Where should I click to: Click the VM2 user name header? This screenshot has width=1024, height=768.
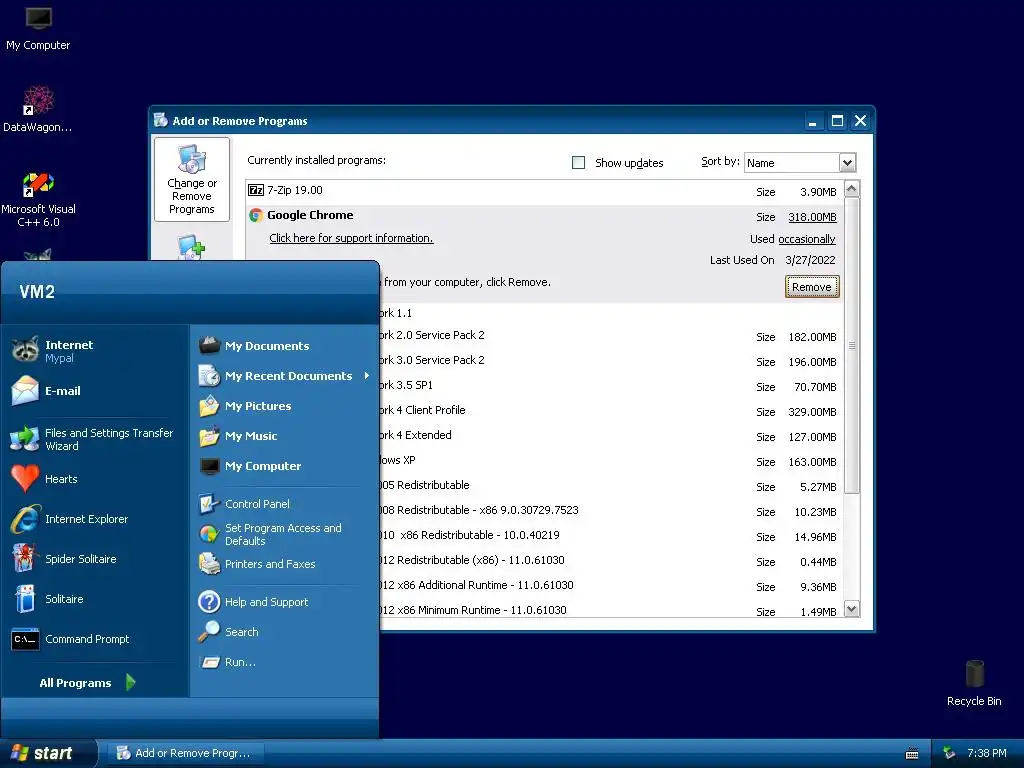[37, 291]
